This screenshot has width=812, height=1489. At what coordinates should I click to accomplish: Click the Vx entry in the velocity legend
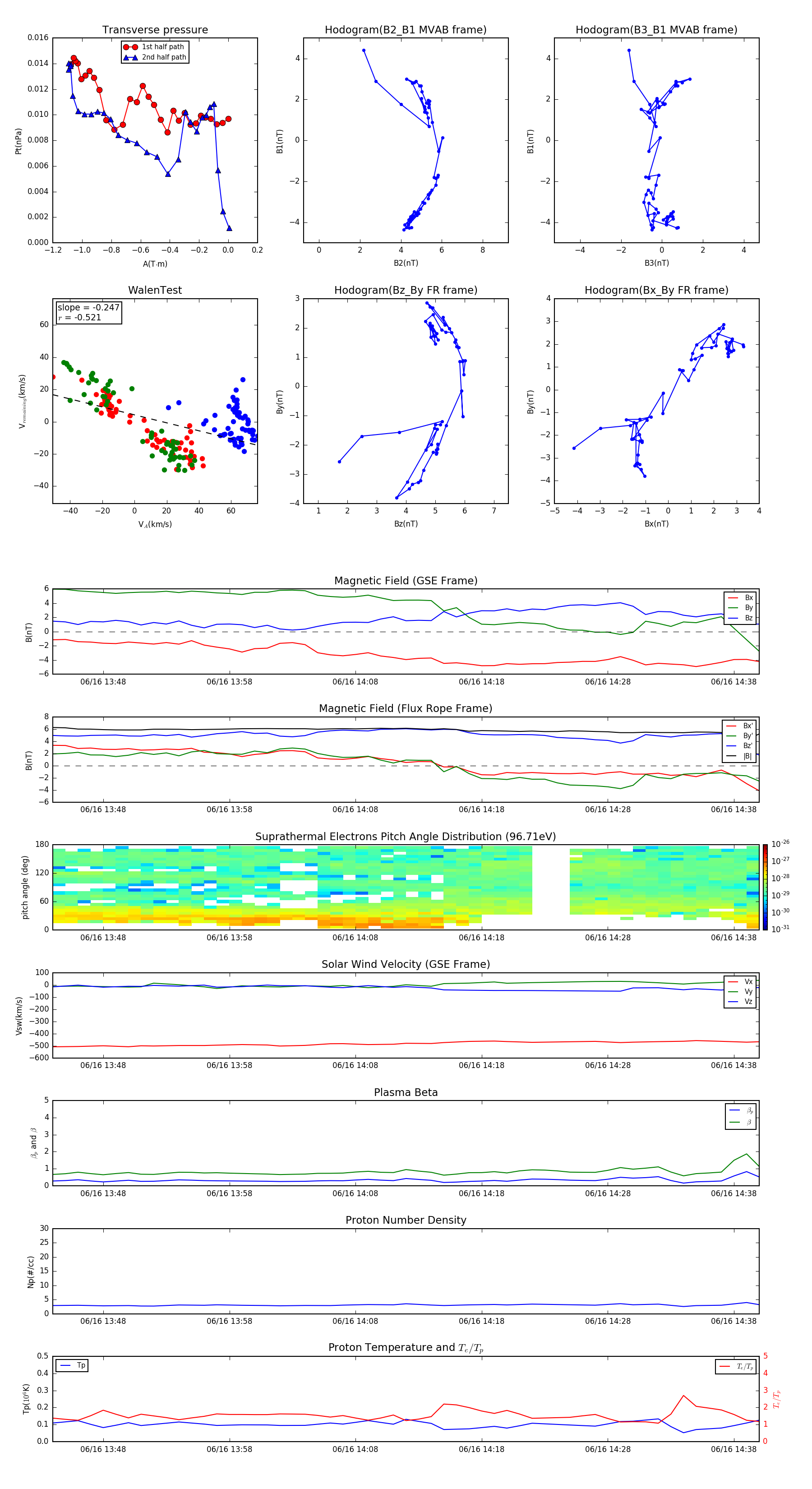(x=741, y=981)
